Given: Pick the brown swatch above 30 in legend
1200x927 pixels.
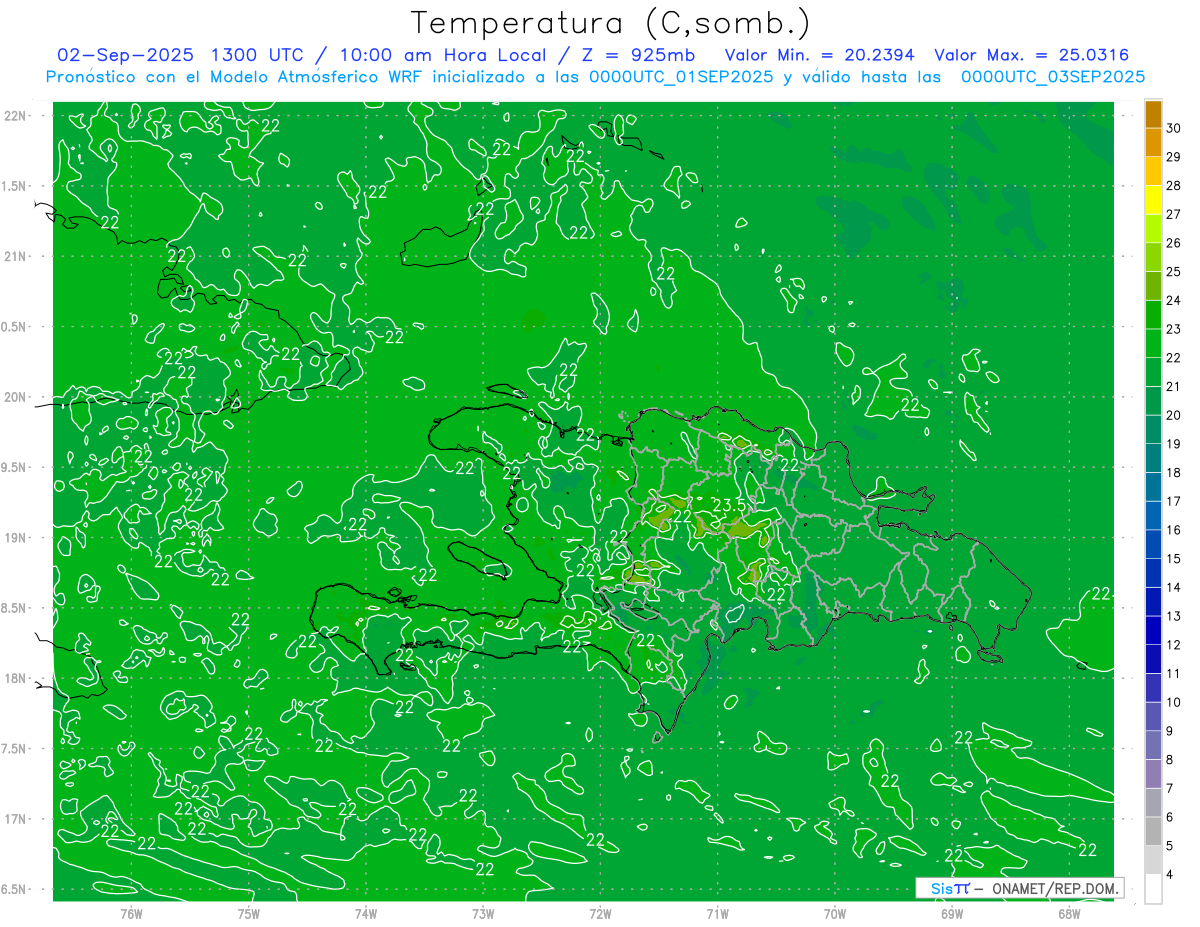Looking at the screenshot, I should click(1153, 115).
